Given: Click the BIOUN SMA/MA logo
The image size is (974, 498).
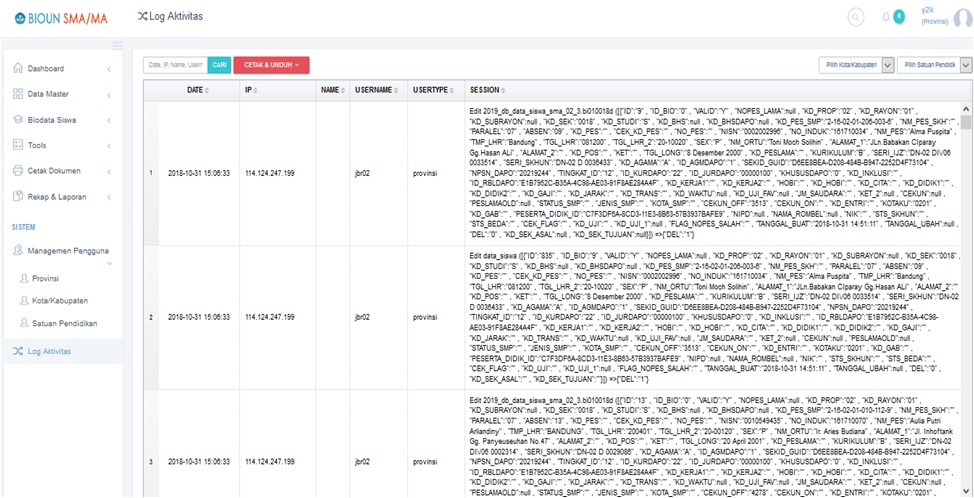Looking at the screenshot, I should pos(61,19).
